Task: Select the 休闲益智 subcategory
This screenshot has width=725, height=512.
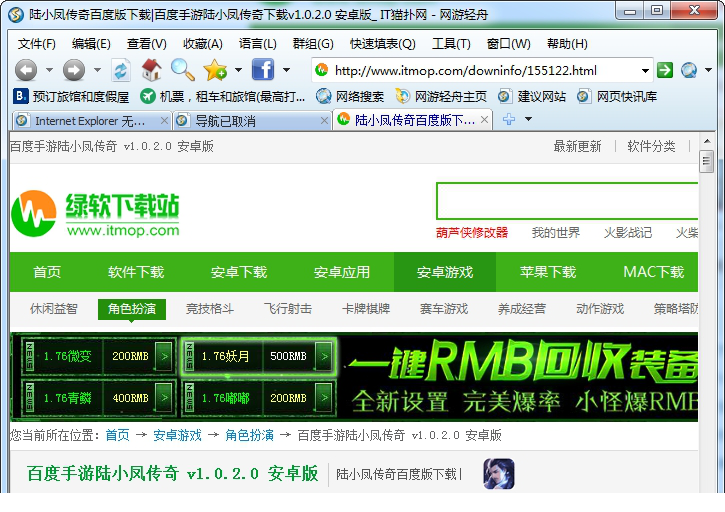Action: point(54,309)
